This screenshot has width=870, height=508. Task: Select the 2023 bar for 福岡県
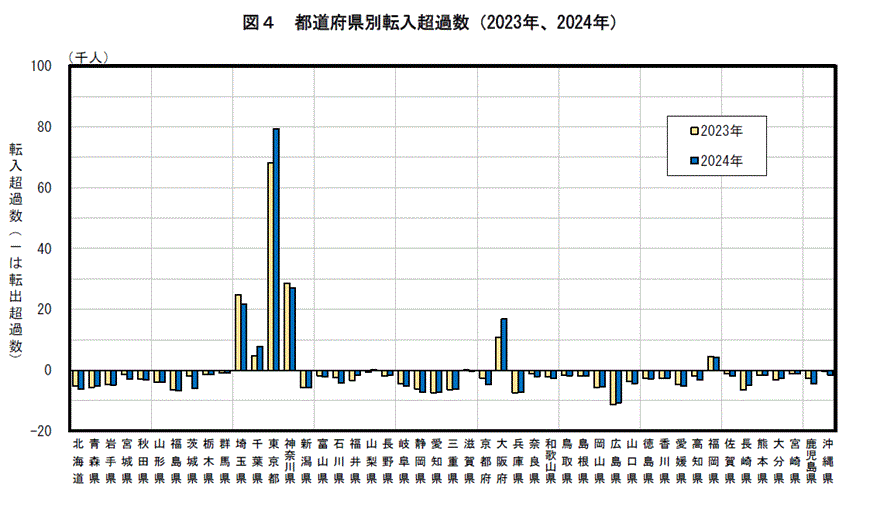pos(710,363)
